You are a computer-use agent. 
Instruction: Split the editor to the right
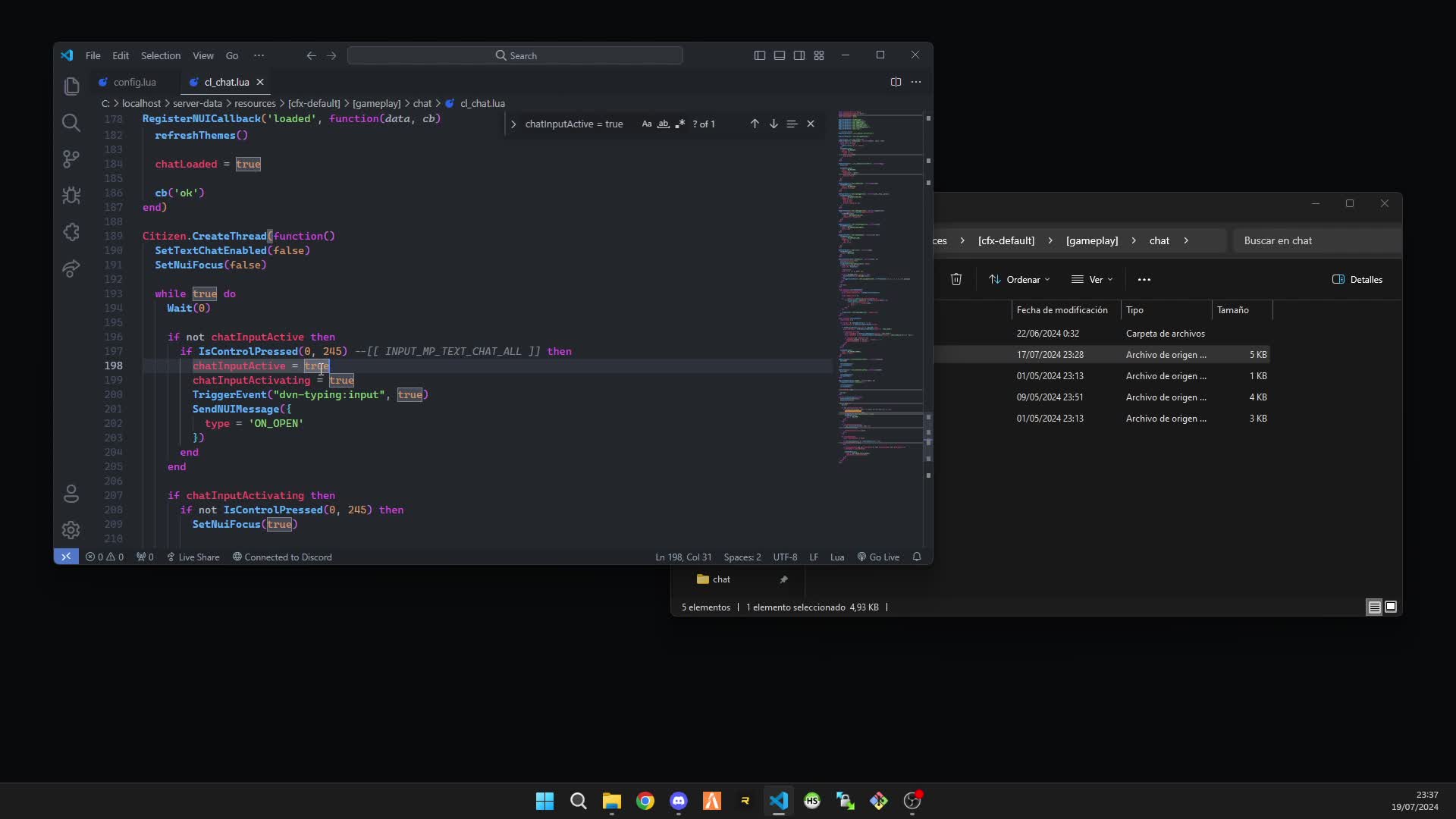coord(896,82)
